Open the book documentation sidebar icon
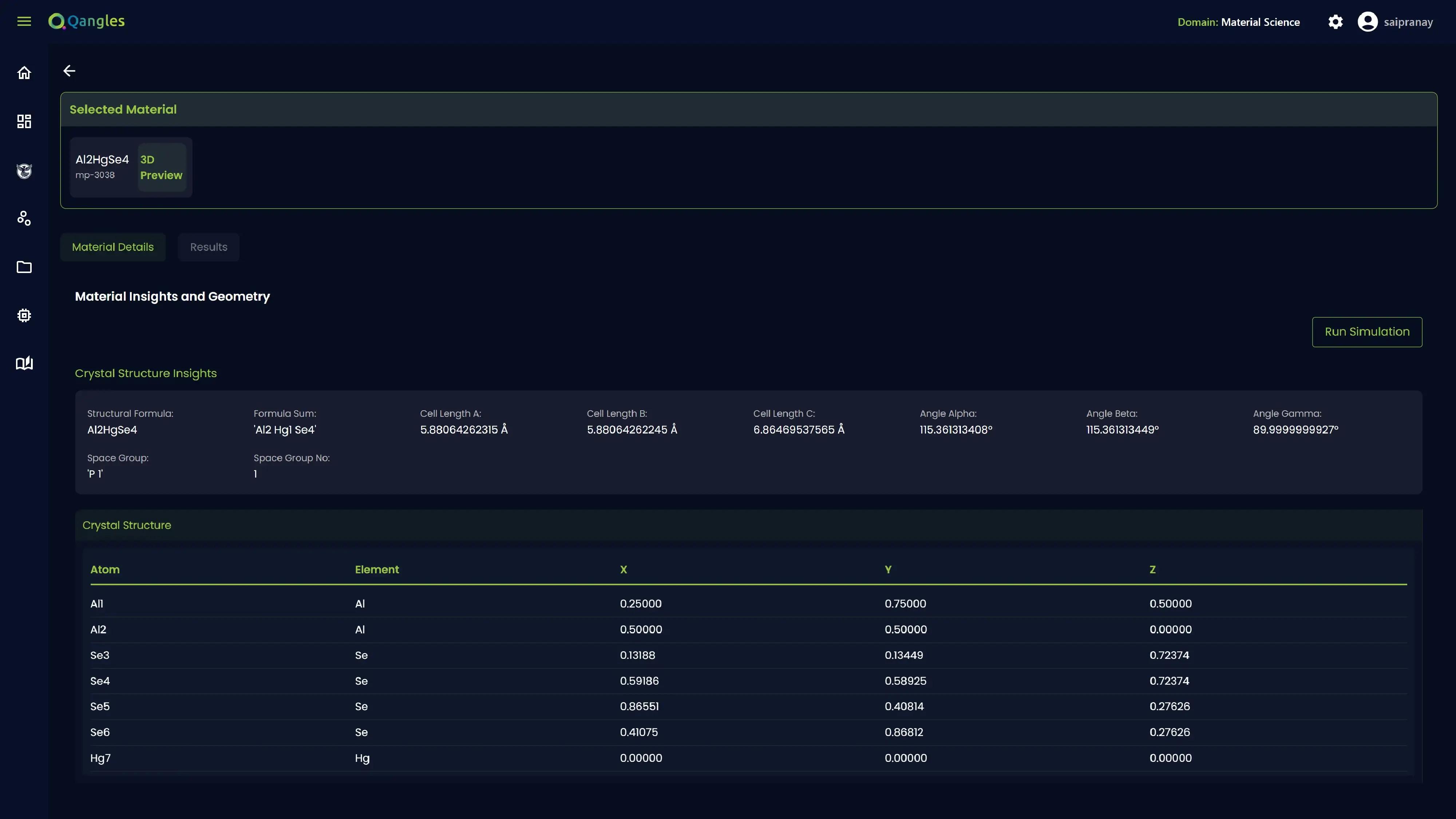This screenshot has height=819, width=1456. click(24, 363)
